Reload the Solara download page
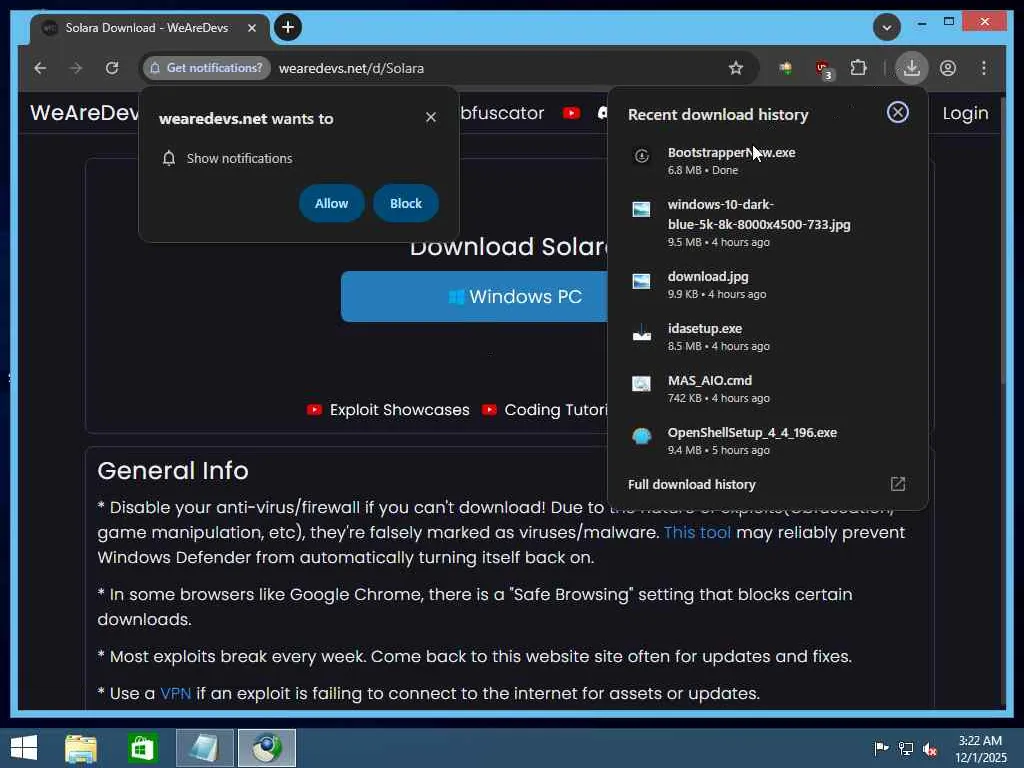1024x768 pixels. (112, 68)
